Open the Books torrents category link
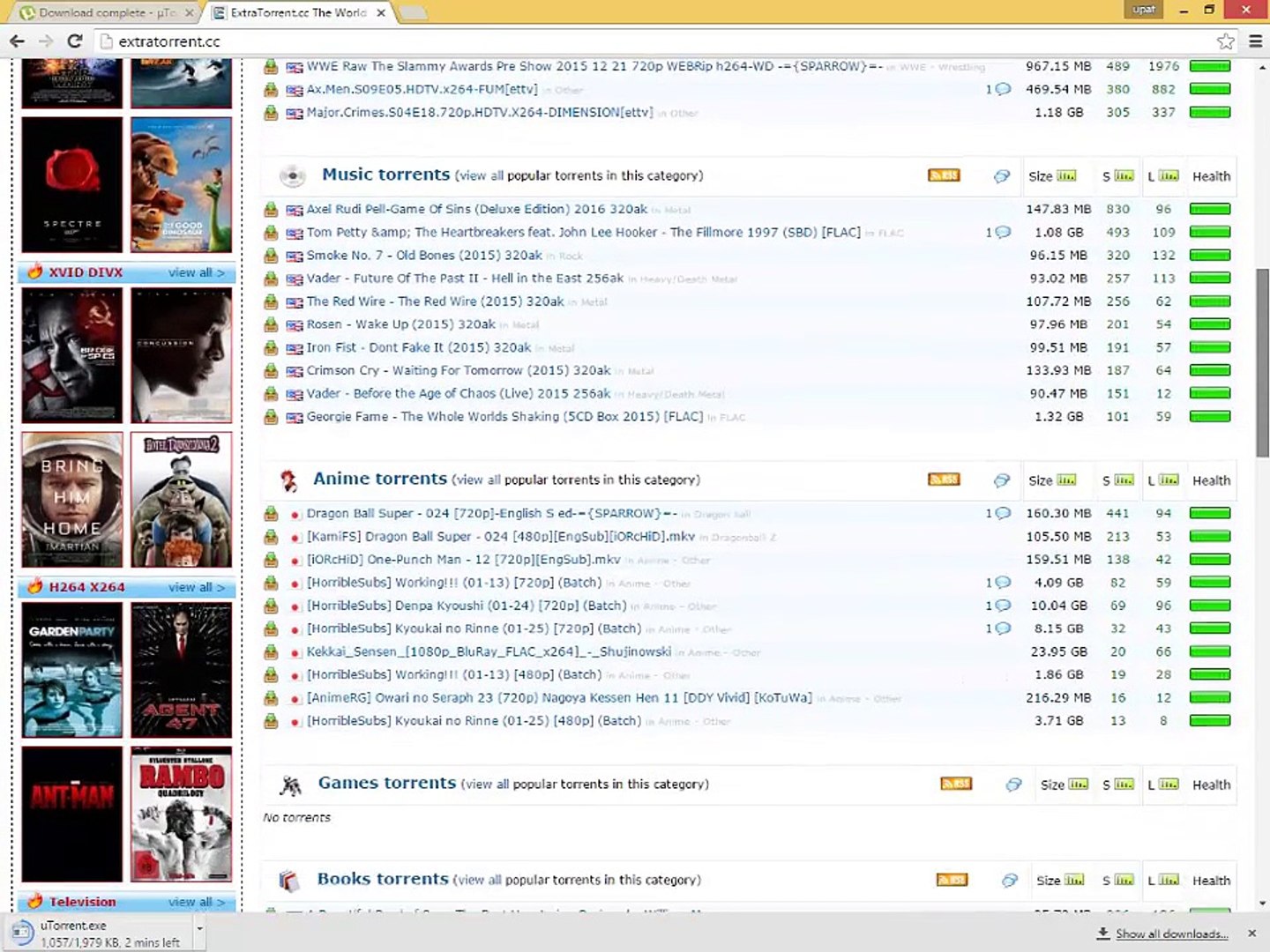 383,879
